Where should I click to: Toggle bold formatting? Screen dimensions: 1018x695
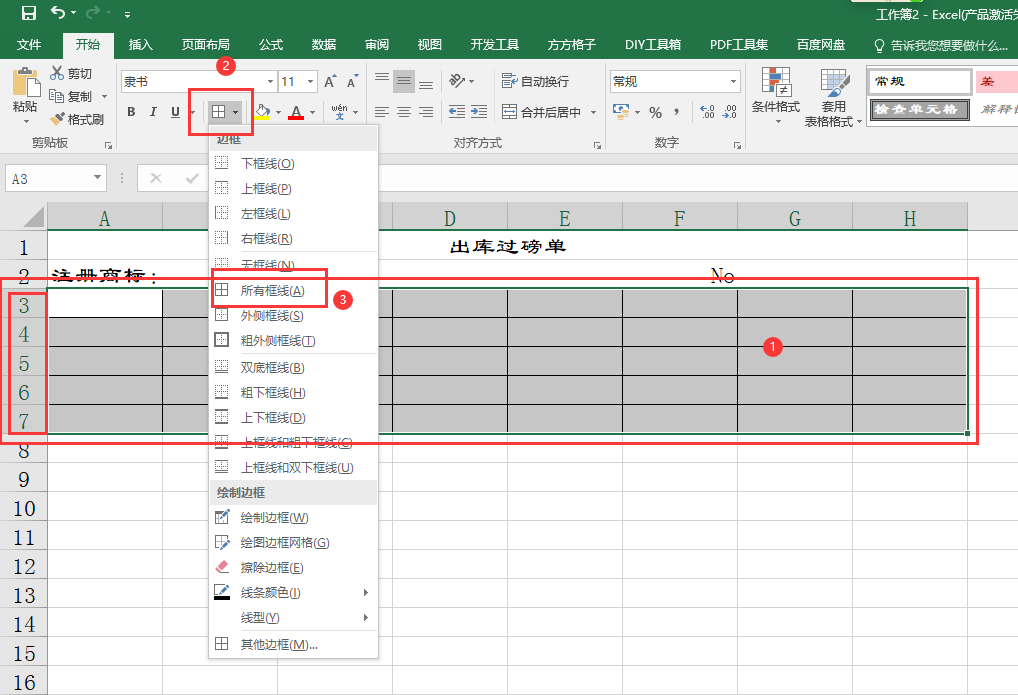coord(131,112)
